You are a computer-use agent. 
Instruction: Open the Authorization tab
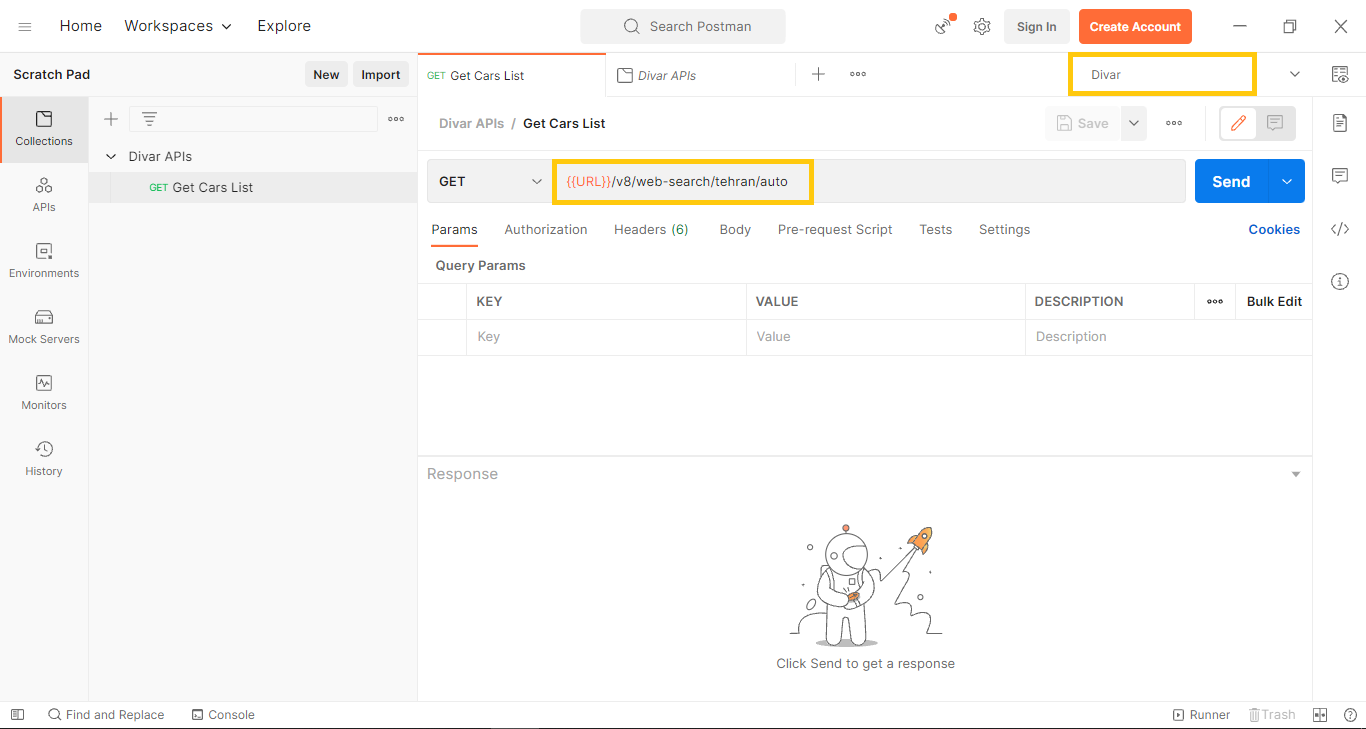546,229
